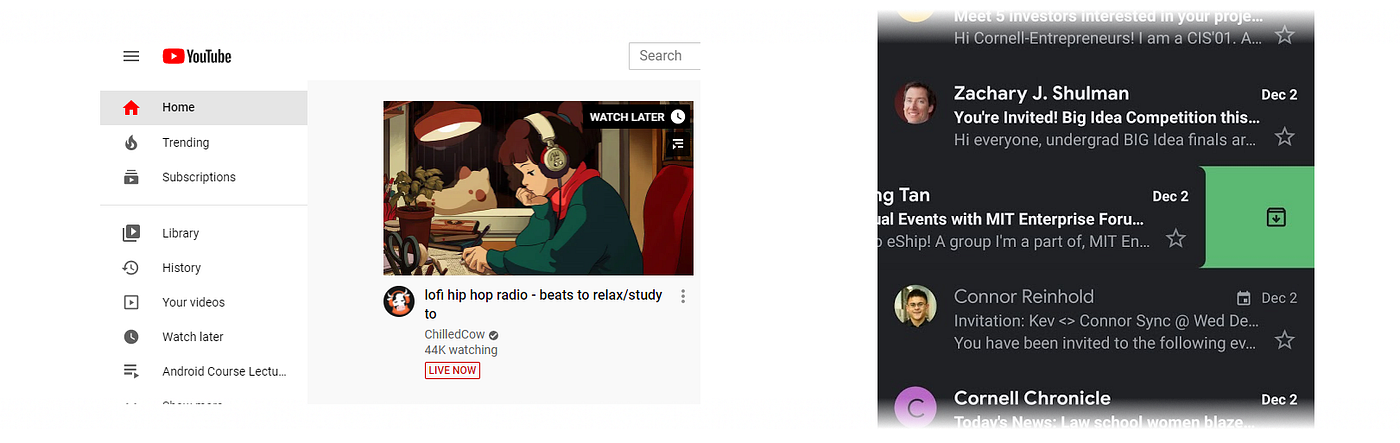Open Connor Reinhold email

point(1096,319)
